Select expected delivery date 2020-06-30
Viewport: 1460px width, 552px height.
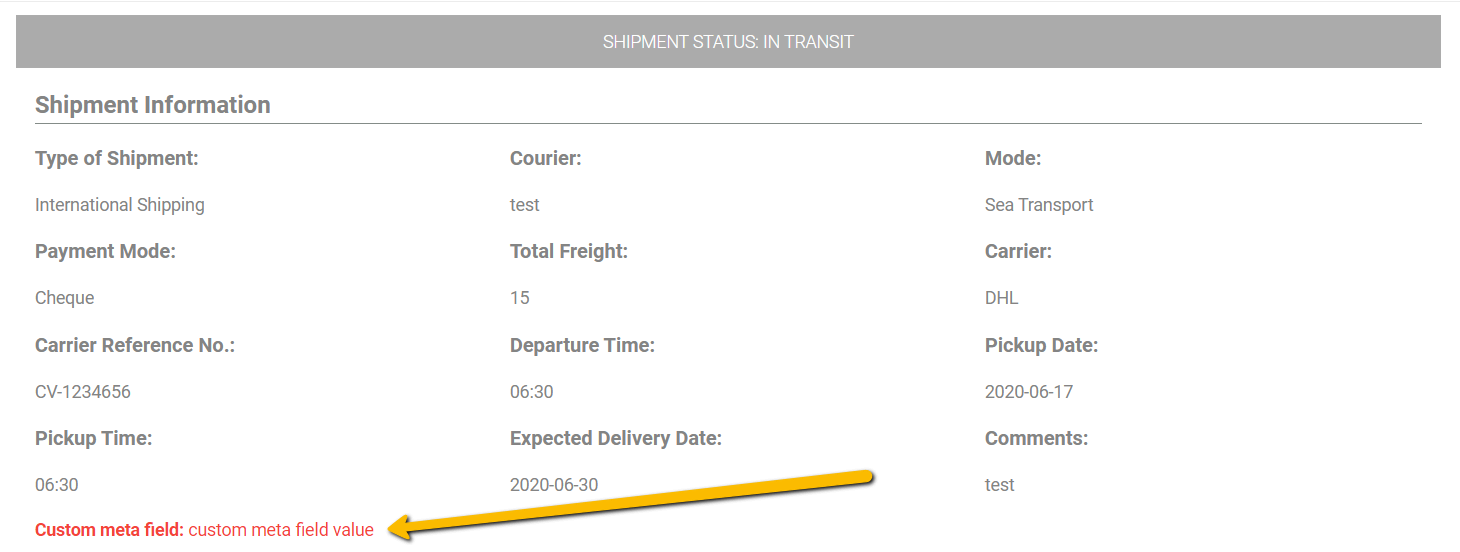point(554,485)
